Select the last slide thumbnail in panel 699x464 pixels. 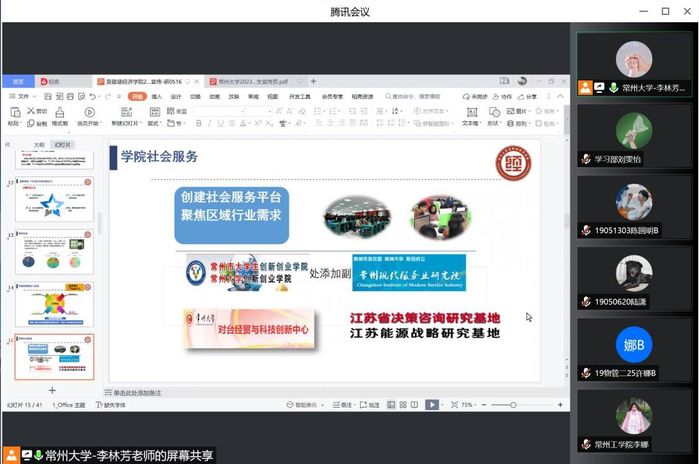pyautogui.click(x=54, y=356)
